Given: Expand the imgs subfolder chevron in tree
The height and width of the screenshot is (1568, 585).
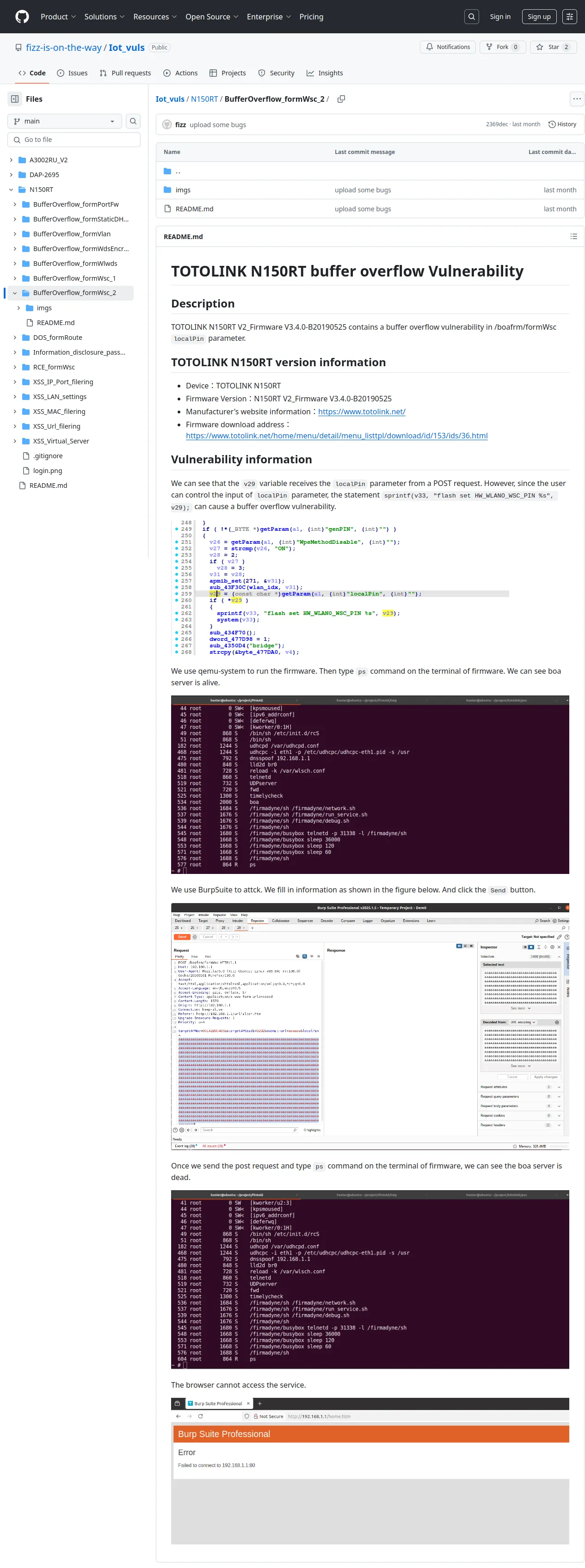Looking at the screenshot, I should click(18, 308).
